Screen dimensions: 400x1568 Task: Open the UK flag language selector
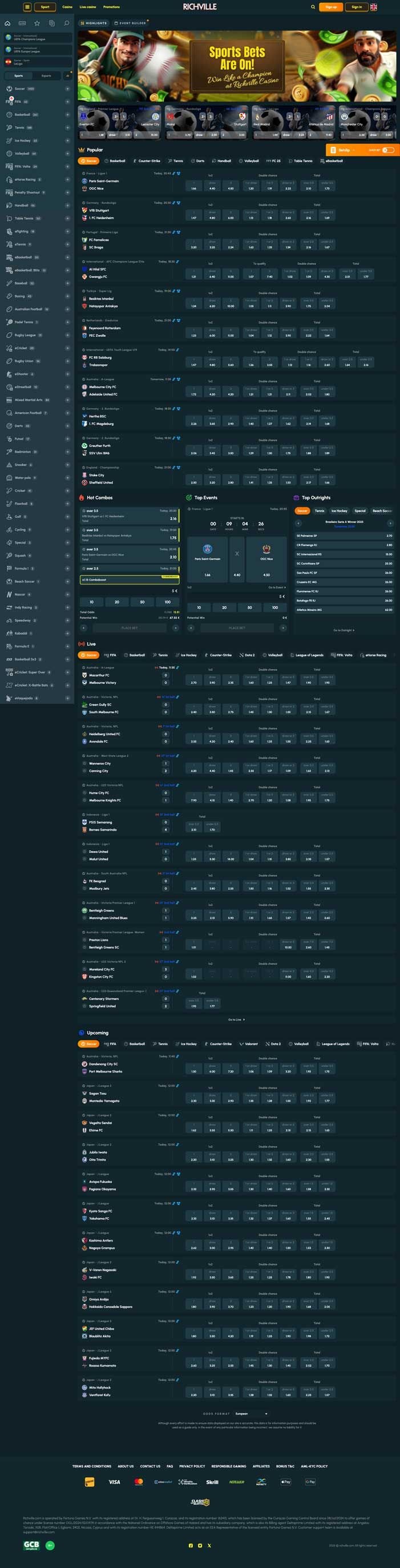pos(373,7)
